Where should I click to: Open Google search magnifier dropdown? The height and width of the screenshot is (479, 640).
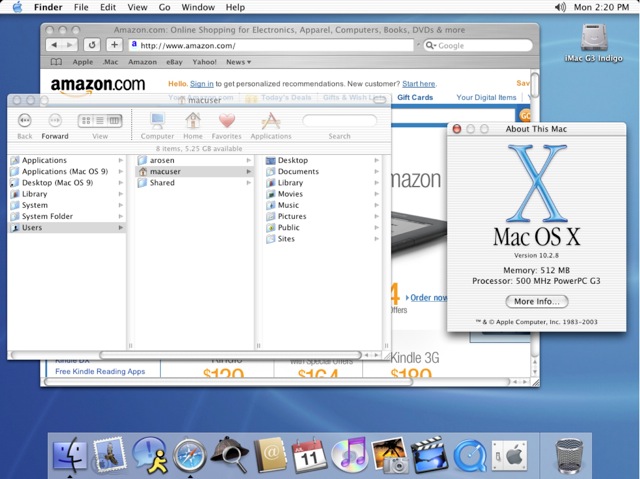tap(431, 45)
